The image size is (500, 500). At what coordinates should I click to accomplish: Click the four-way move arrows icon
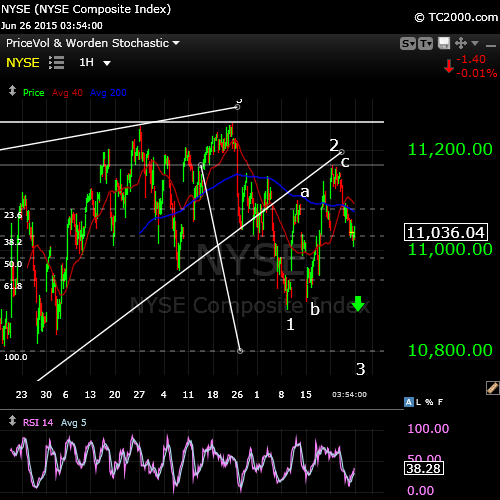[x=461, y=43]
